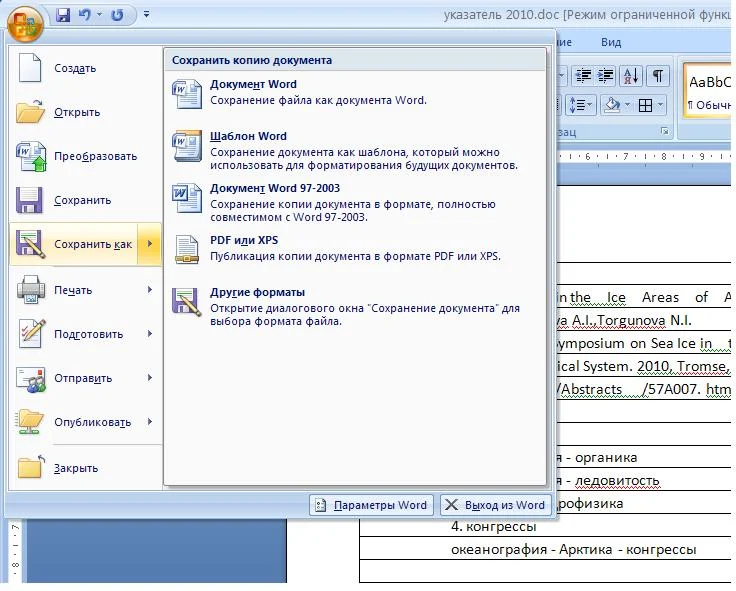This screenshot has width=736, height=591.
Task: Click the Redo icon in quick access toolbar
Action: (117, 15)
